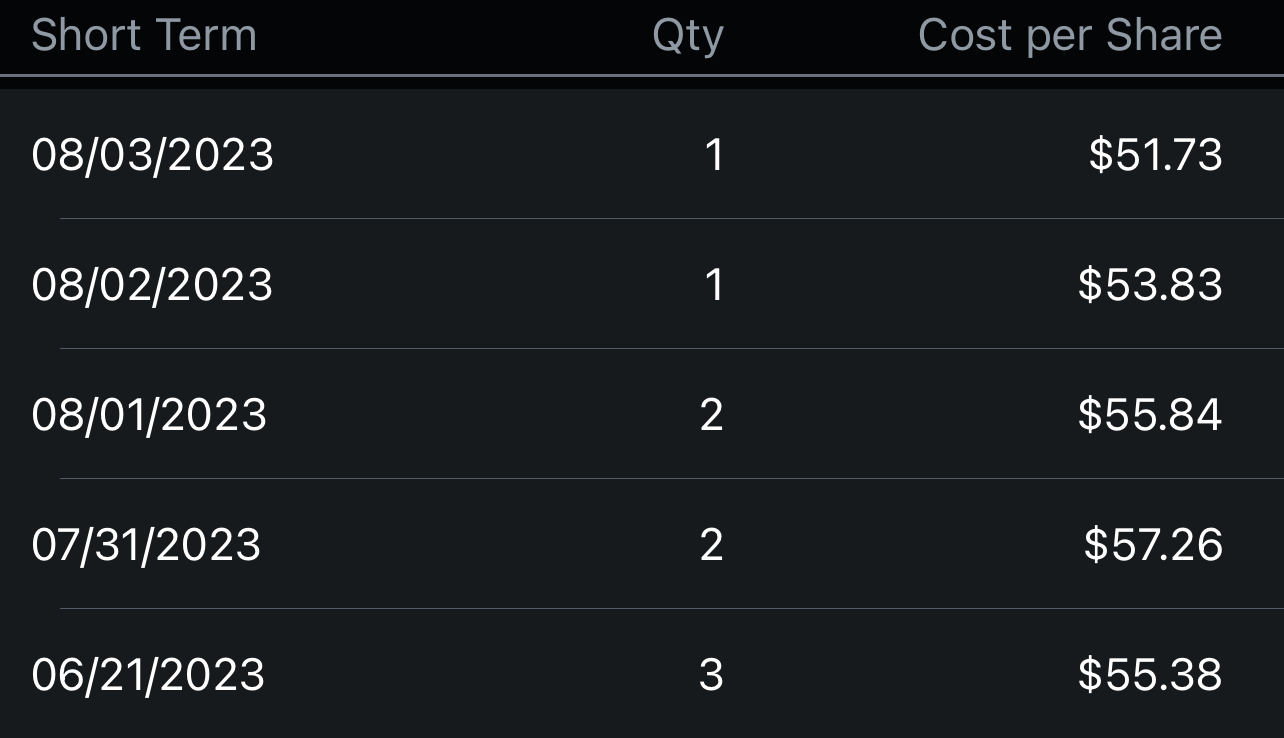This screenshot has width=1284, height=738.
Task: Open the 07/31/2023 tax lot row
Action: pyautogui.click(x=642, y=544)
